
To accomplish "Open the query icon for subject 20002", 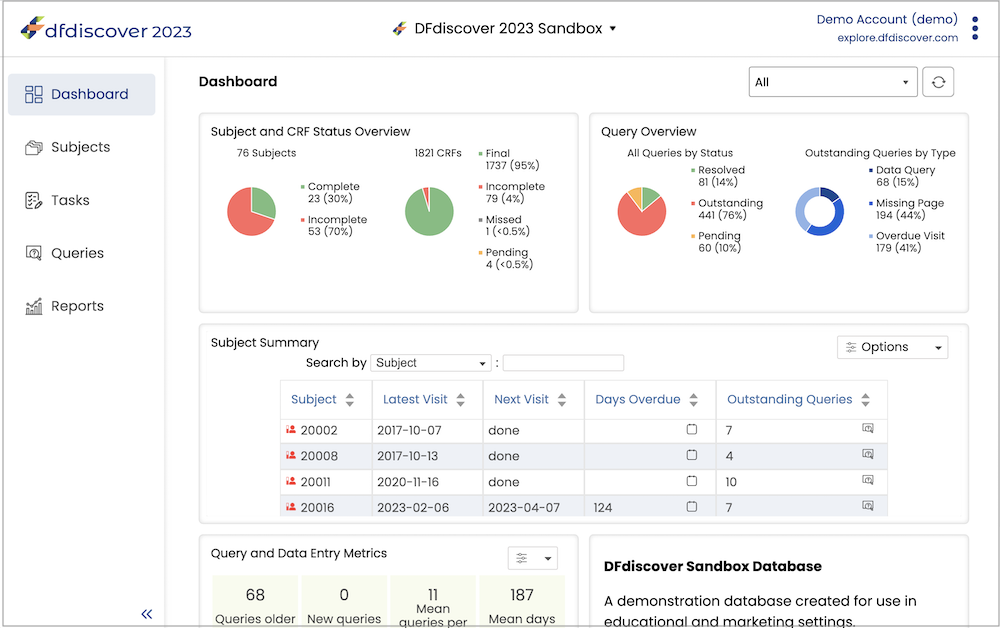I will point(867,428).
